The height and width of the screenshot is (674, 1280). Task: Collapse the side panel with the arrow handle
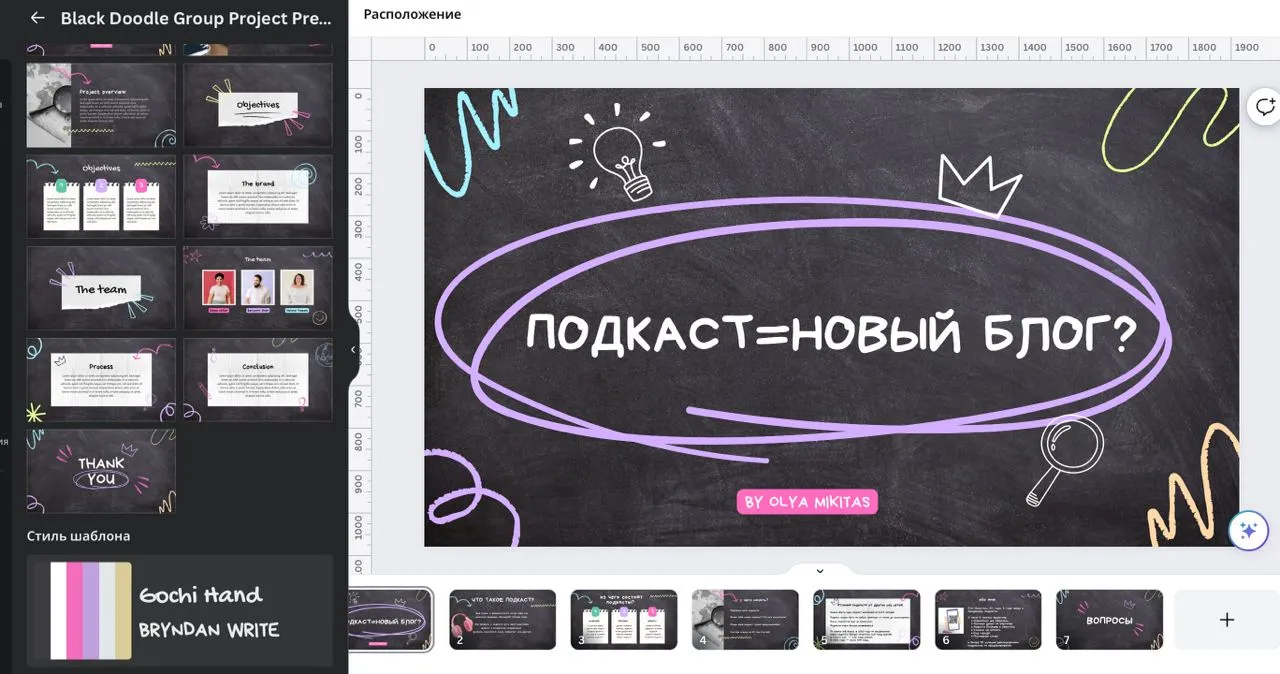coord(352,350)
